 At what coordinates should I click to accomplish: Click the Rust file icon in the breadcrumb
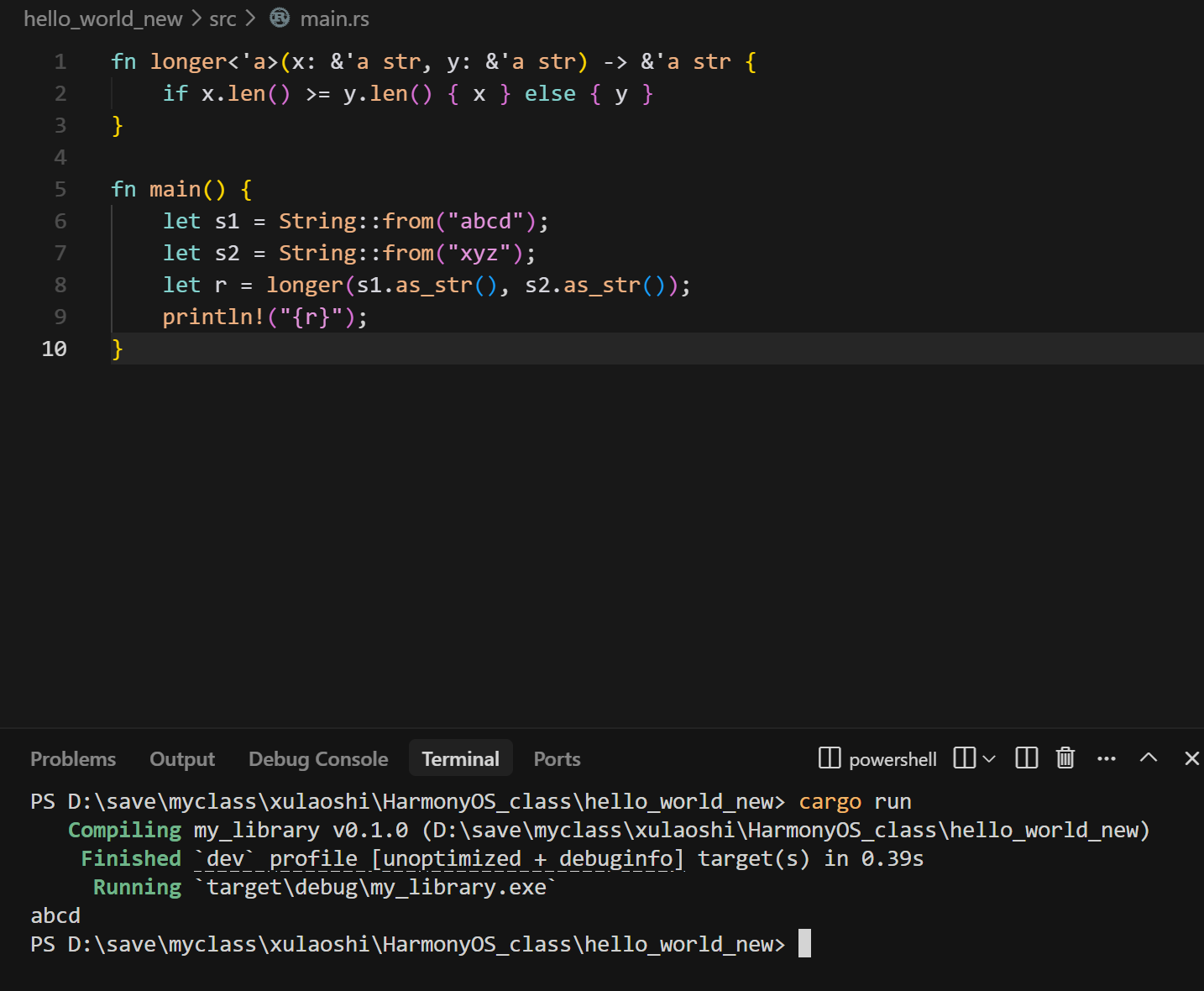click(x=280, y=18)
